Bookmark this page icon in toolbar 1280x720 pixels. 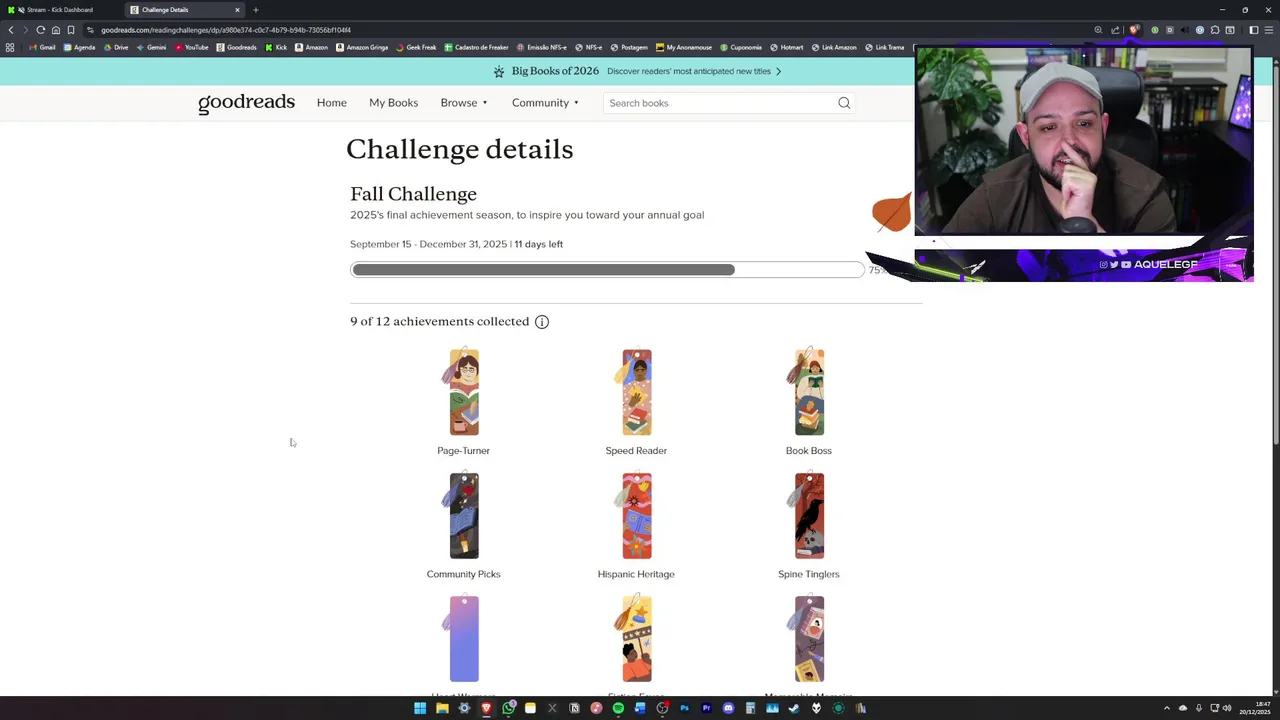tap(71, 30)
